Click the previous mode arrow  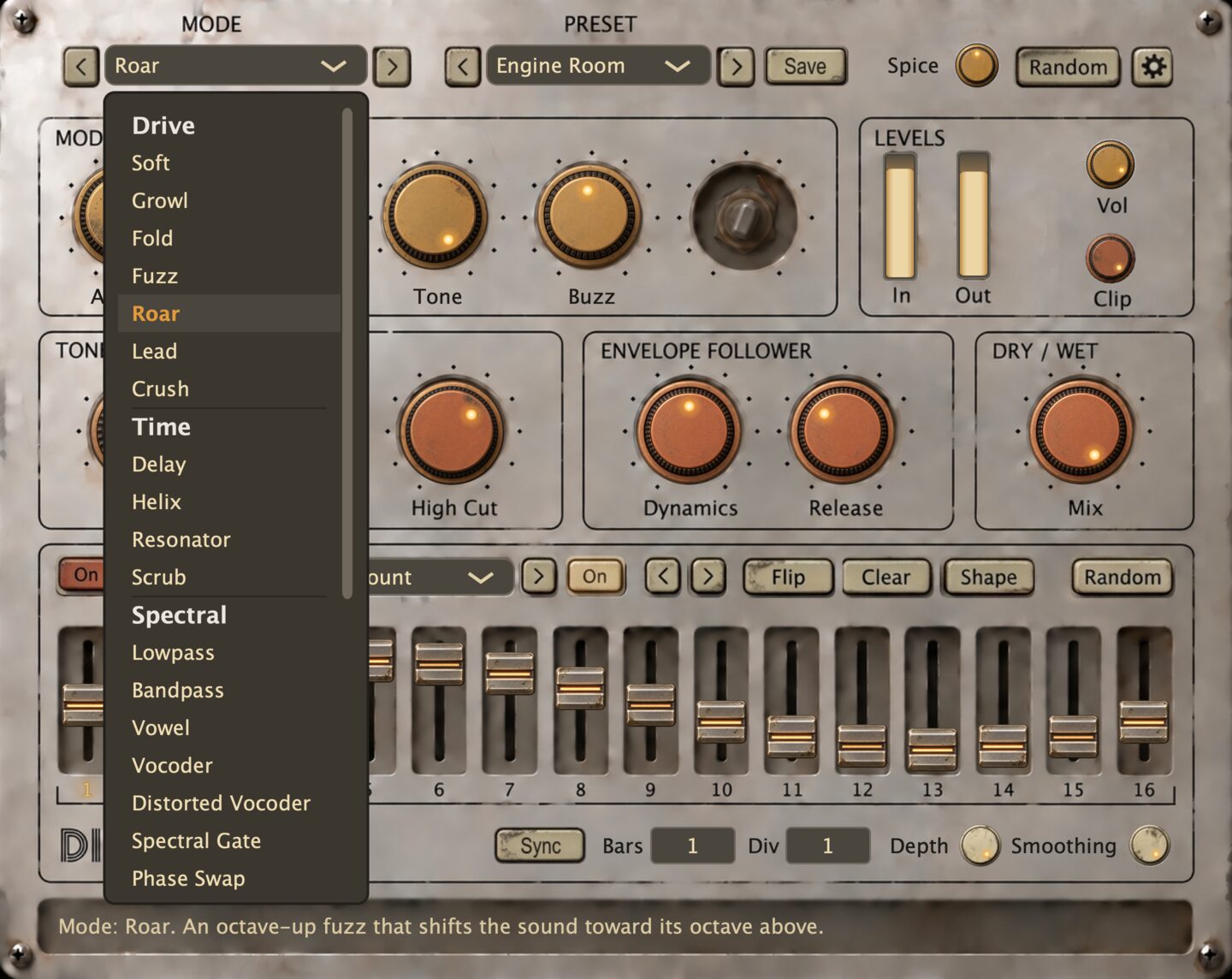(81, 66)
